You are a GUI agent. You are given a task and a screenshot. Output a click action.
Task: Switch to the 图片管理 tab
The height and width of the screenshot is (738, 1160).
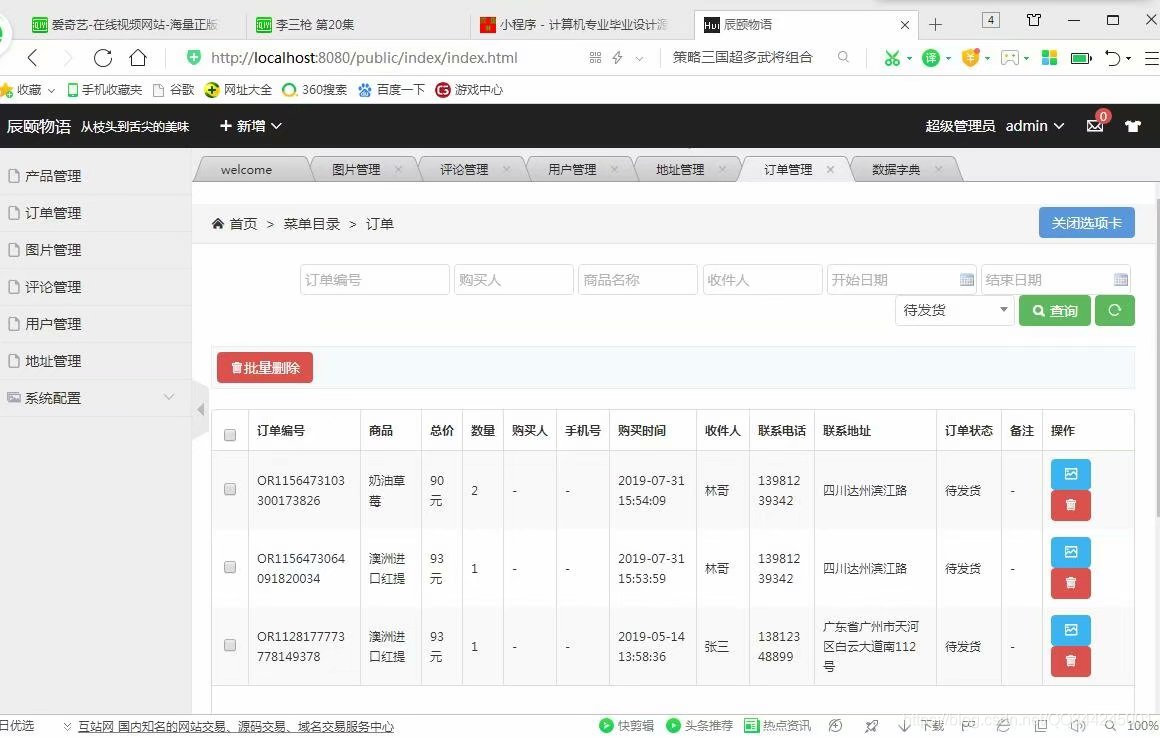click(x=356, y=169)
